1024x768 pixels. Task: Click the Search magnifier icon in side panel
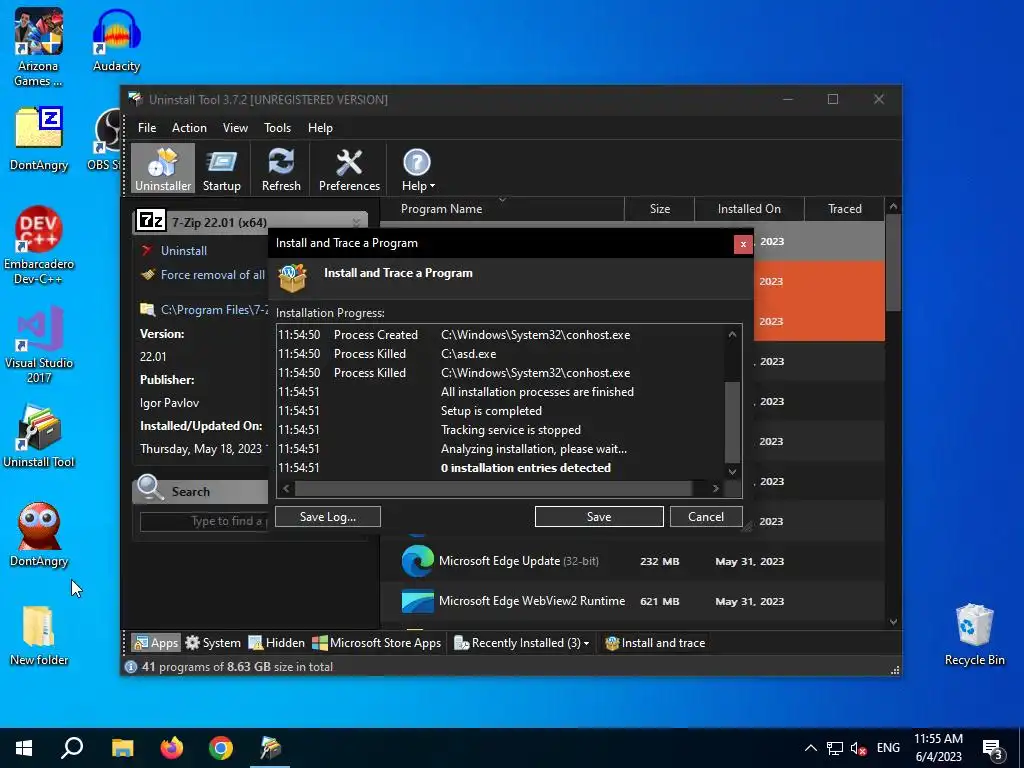(x=150, y=488)
